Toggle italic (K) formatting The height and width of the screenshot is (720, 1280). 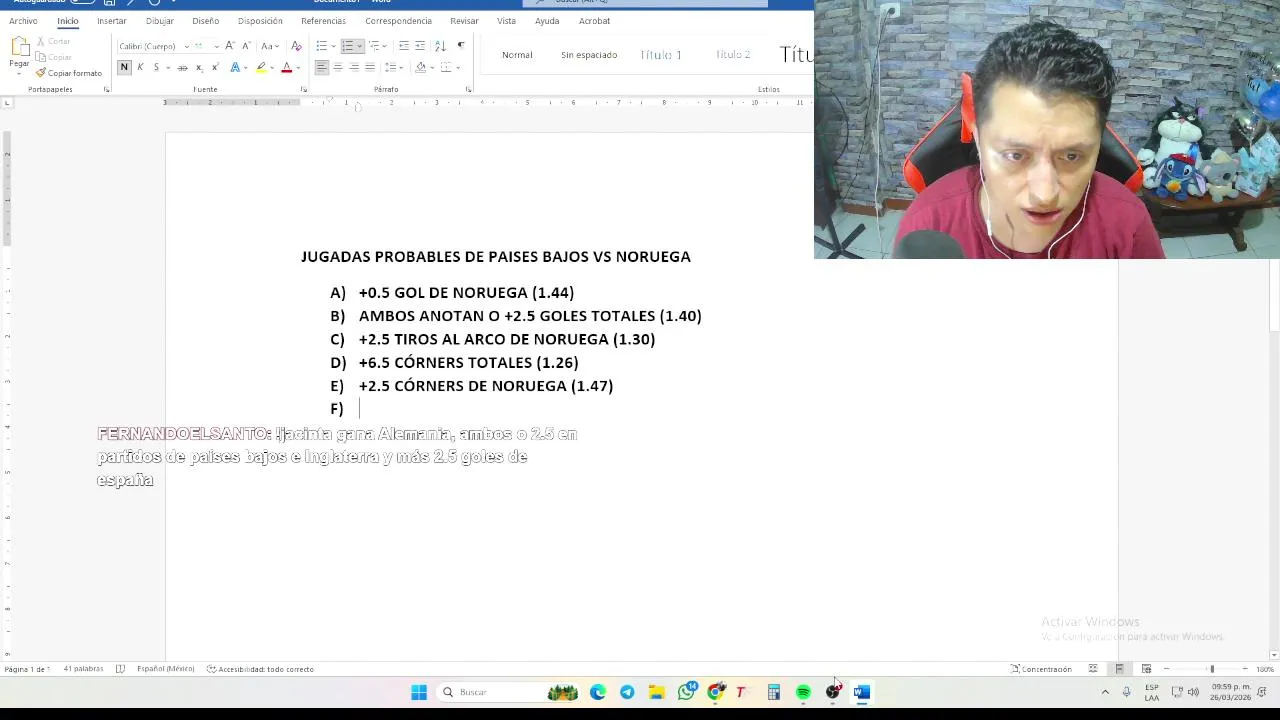pyautogui.click(x=140, y=67)
